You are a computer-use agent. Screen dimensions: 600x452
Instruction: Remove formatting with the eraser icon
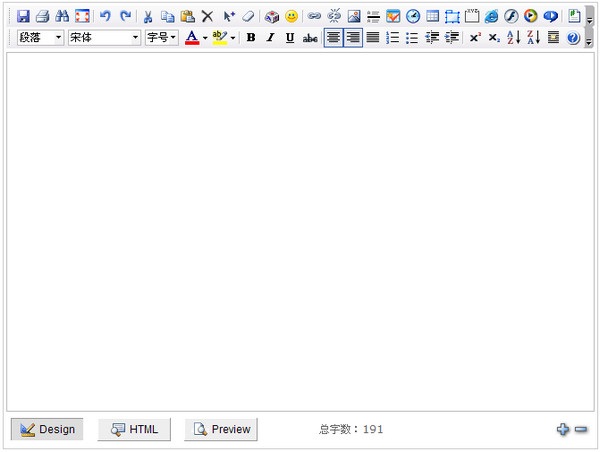pos(248,16)
